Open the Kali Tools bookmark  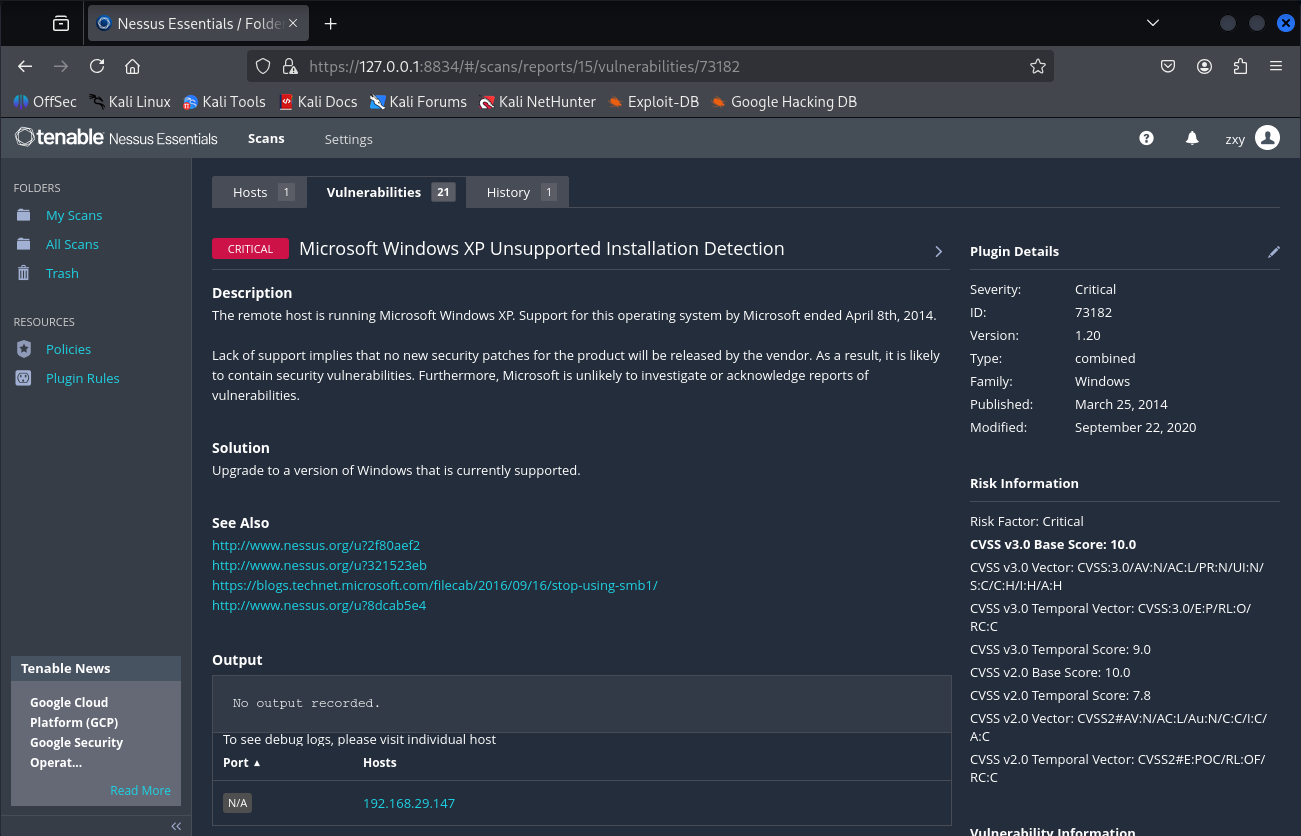point(225,101)
